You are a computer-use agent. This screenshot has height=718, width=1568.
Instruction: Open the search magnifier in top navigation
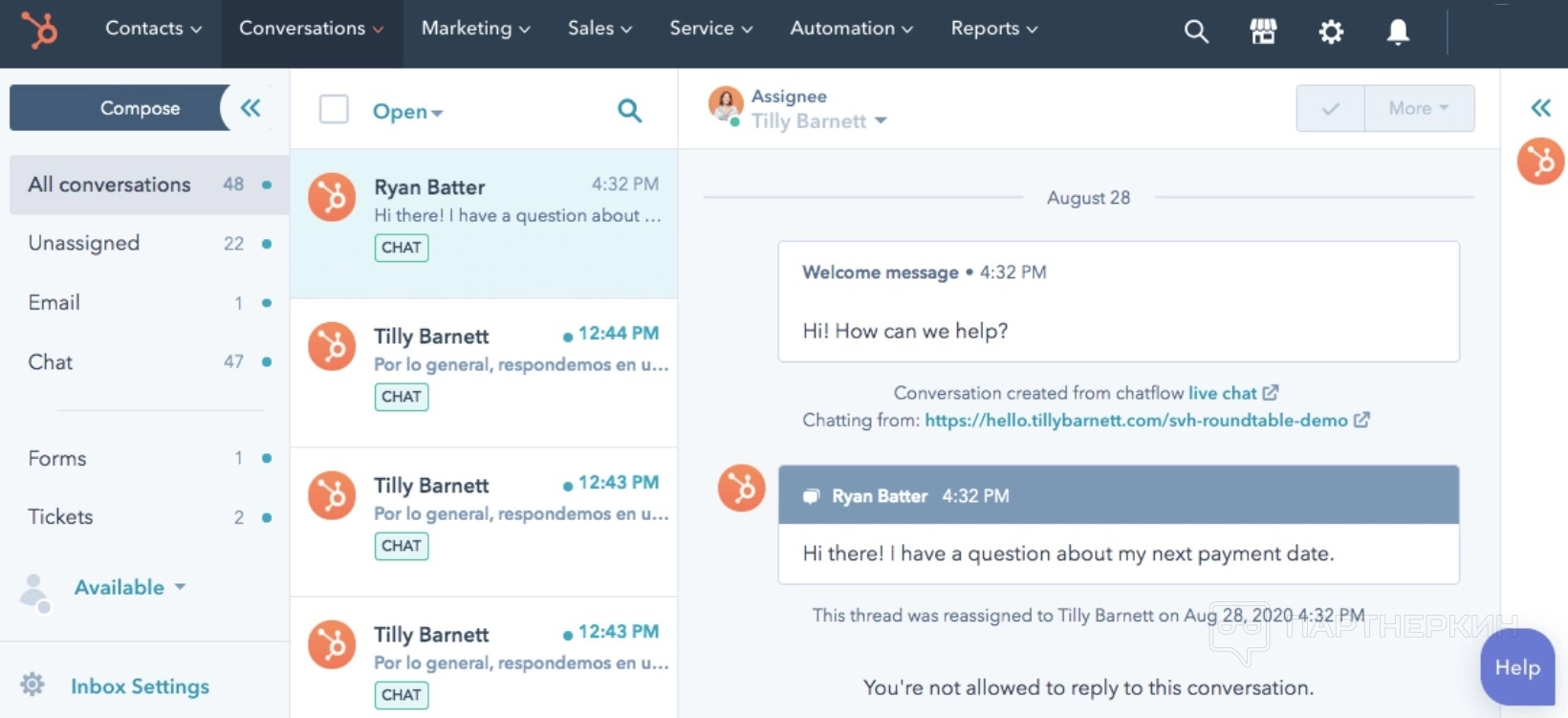[x=1196, y=32]
